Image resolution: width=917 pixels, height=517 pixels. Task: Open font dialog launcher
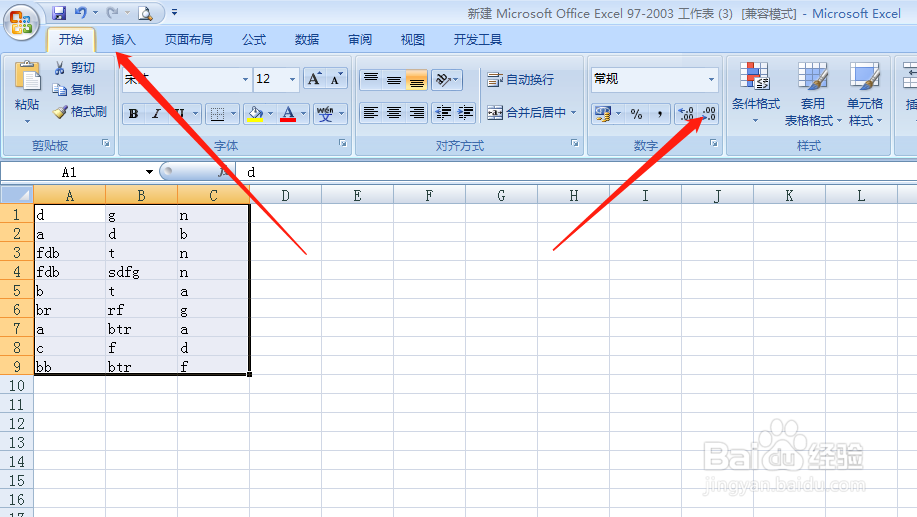pos(343,143)
